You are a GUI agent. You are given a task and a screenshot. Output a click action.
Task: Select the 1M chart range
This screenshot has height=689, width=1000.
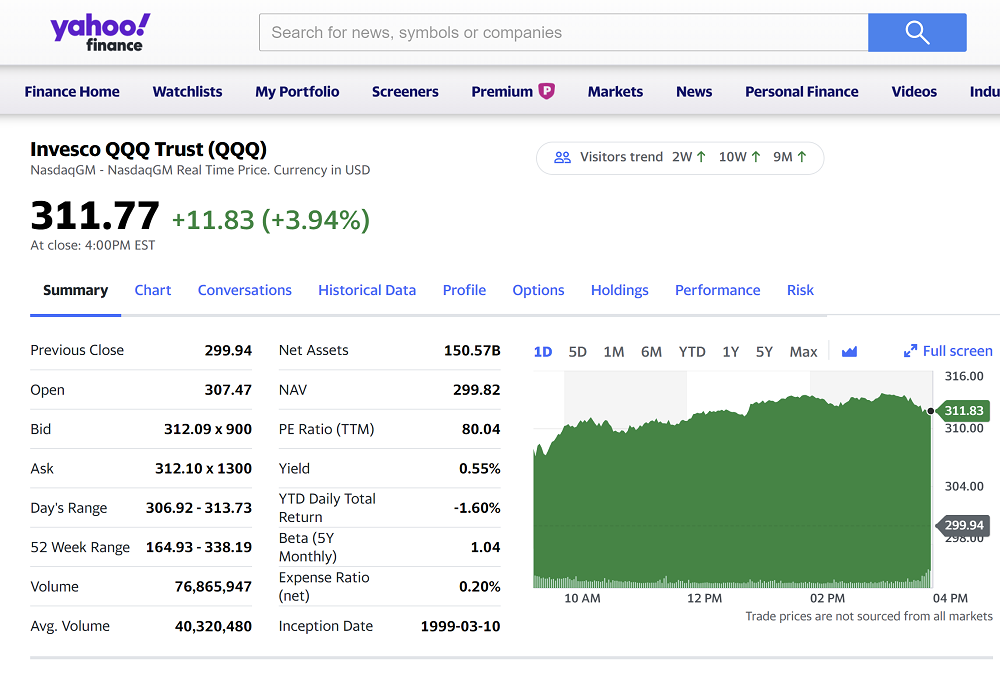pyautogui.click(x=614, y=352)
